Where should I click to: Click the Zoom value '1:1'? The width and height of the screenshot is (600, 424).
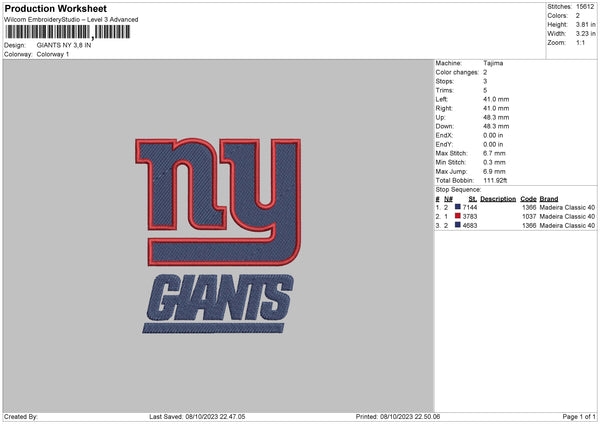click(x=580, y=42)
